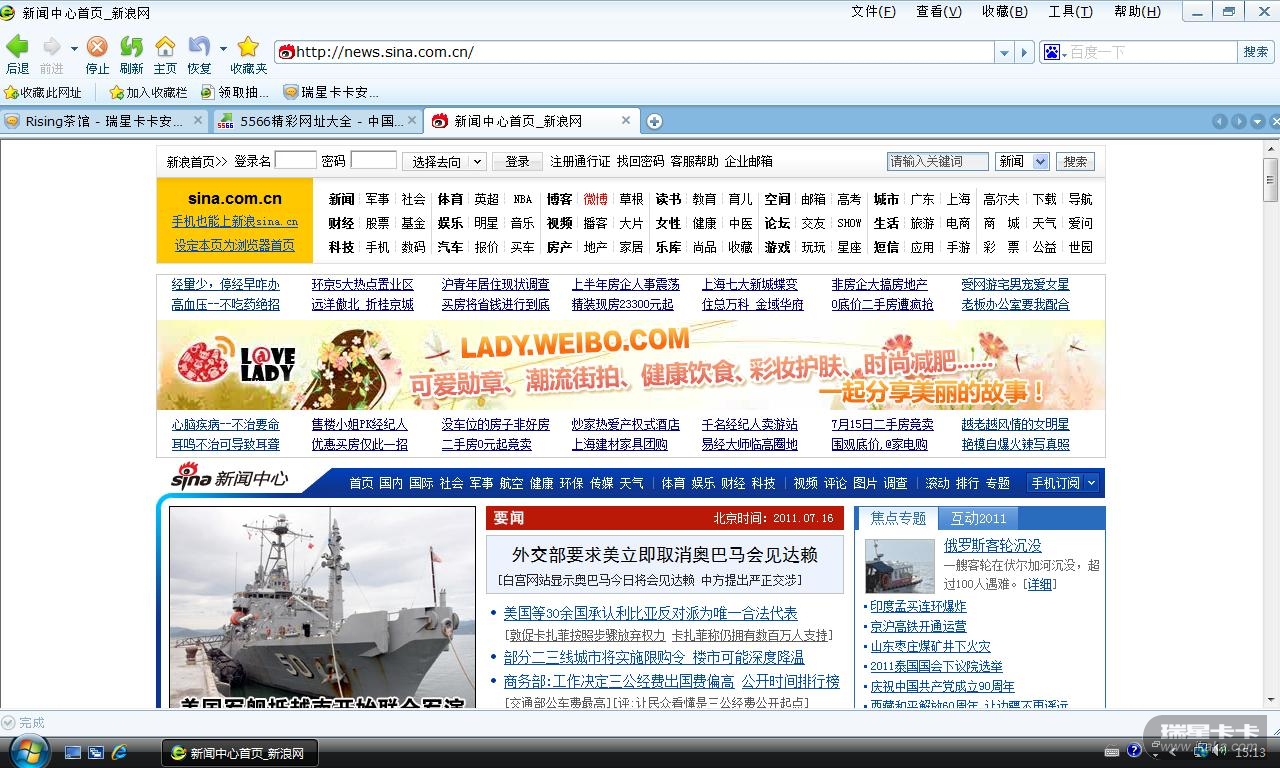Open the 找回密码 link

[640, 161]
